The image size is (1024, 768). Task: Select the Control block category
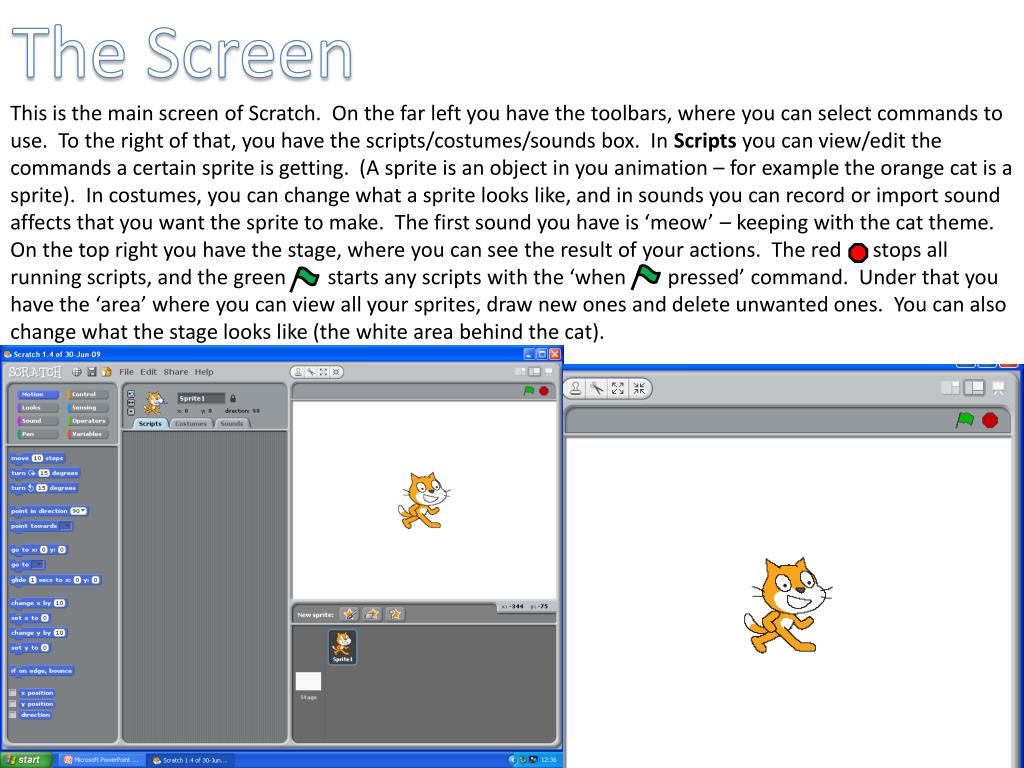(x=88, y=394)
